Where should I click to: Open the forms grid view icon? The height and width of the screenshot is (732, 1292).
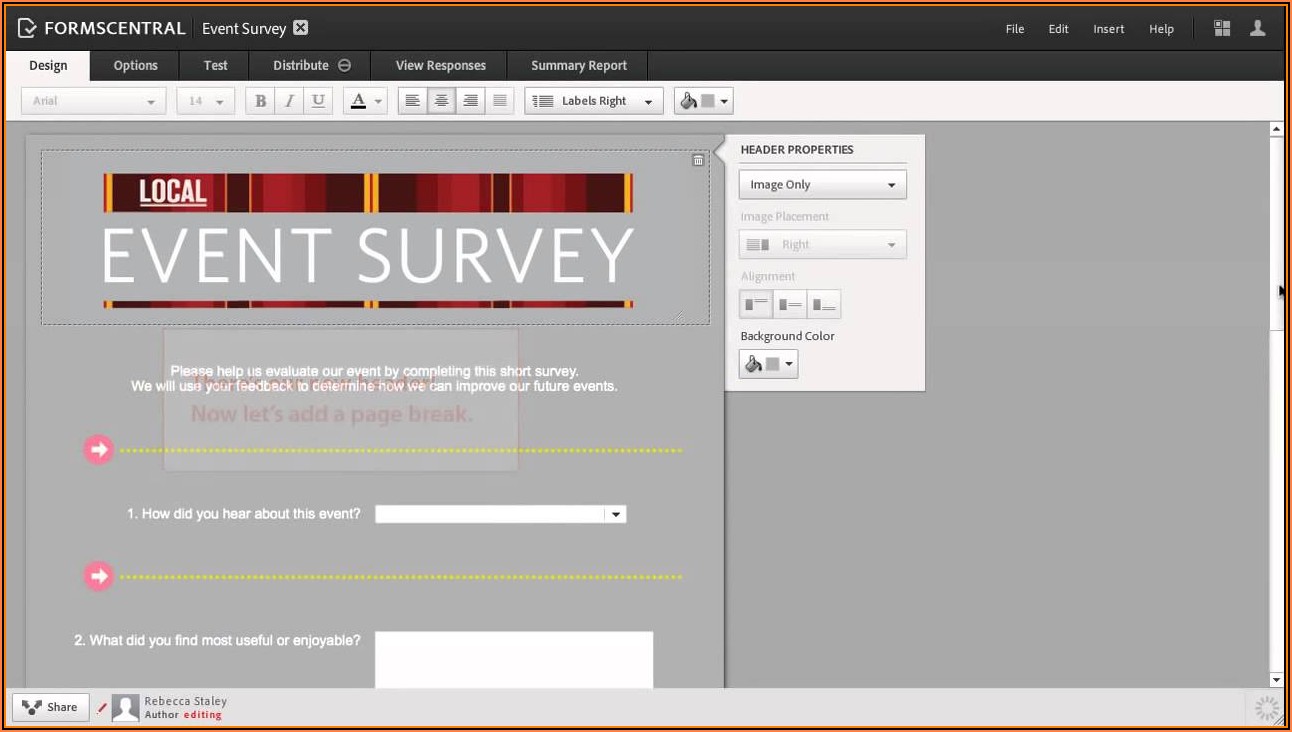coord(1222,29)
